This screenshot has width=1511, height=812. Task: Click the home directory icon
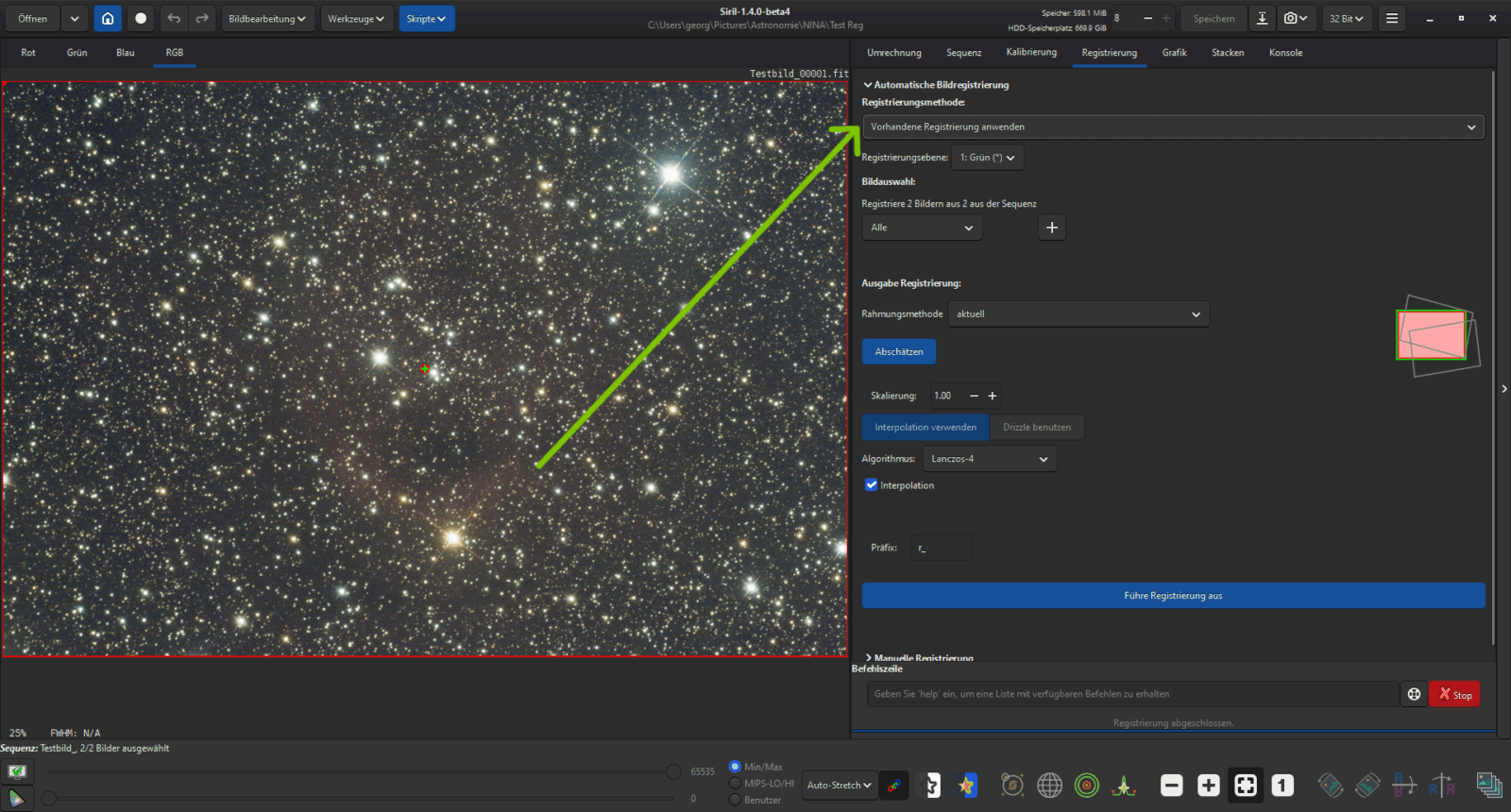coord(108,19)
